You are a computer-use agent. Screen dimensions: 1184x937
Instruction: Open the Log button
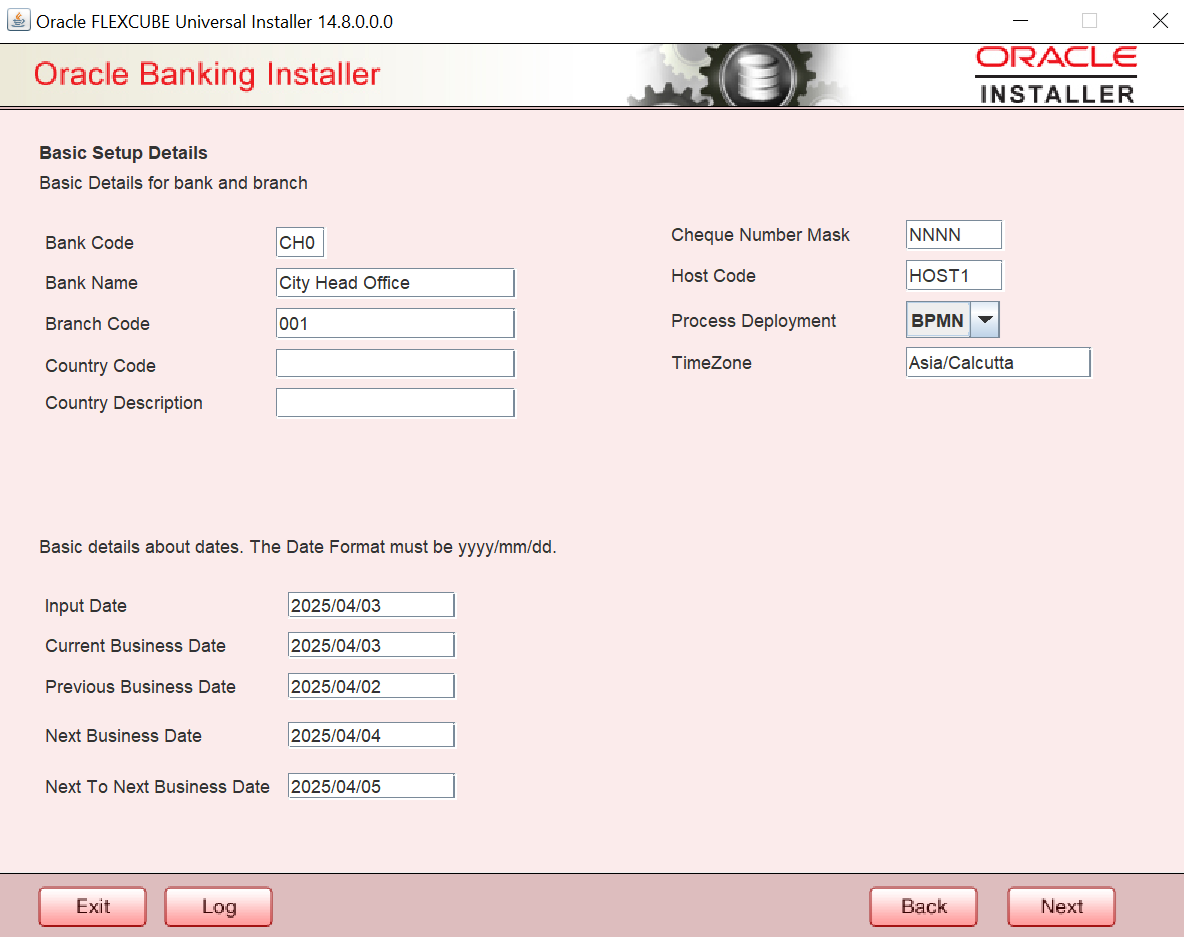pos(218,906)
